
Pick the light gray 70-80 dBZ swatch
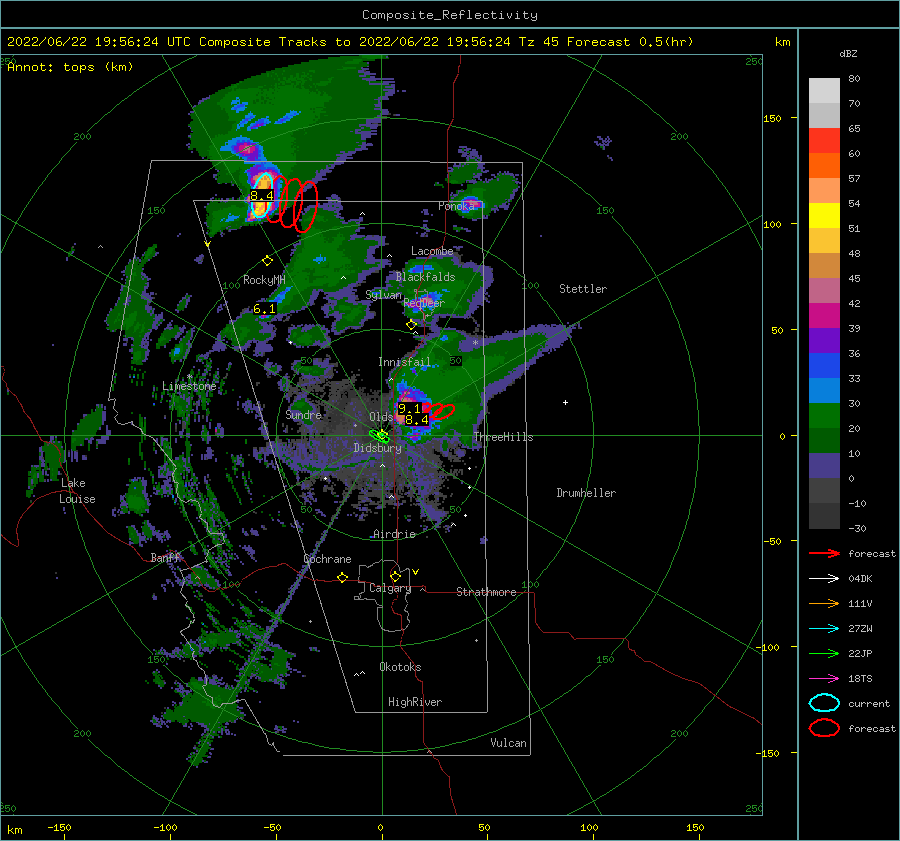[824, 91]
